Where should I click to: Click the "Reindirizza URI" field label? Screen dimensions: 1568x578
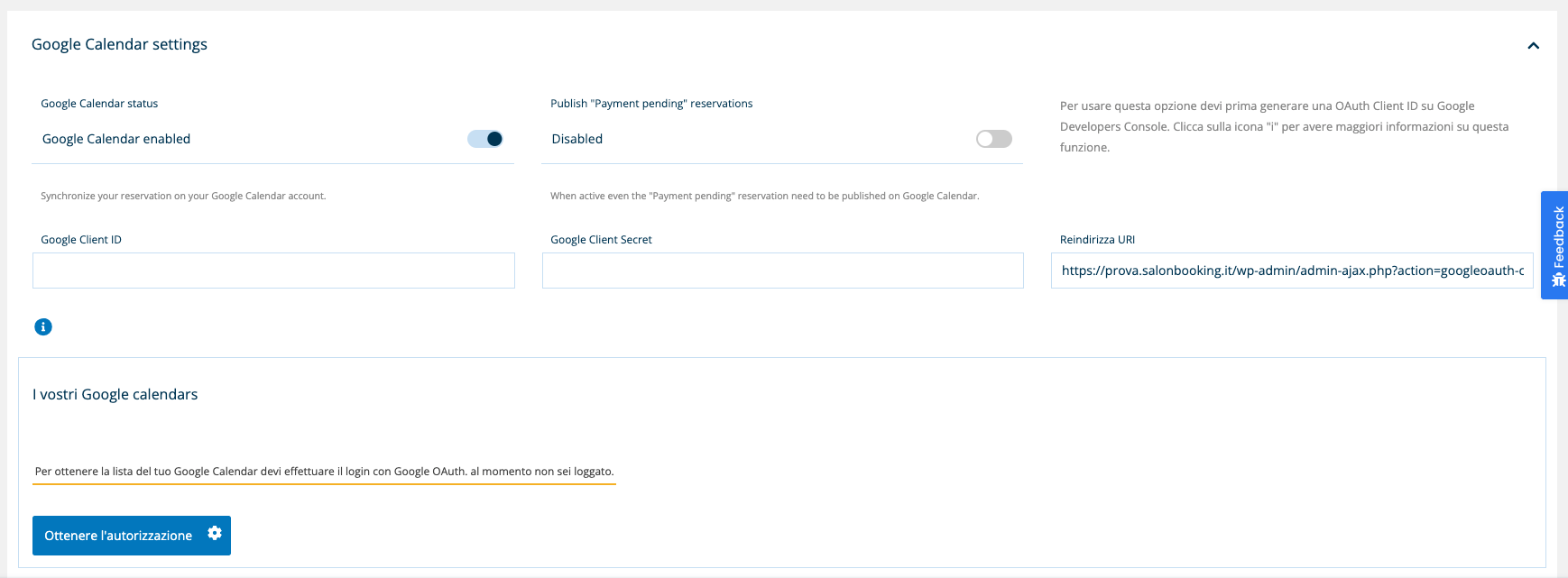point(1097,240)
